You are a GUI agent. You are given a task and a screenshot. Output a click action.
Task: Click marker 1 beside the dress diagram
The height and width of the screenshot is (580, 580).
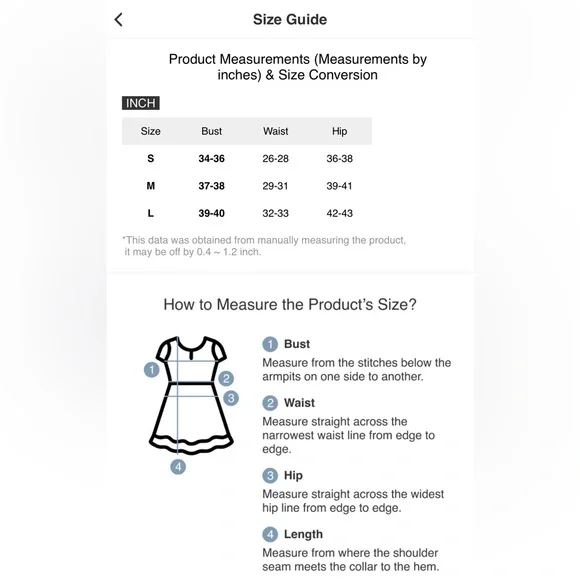tap(152, 370)
